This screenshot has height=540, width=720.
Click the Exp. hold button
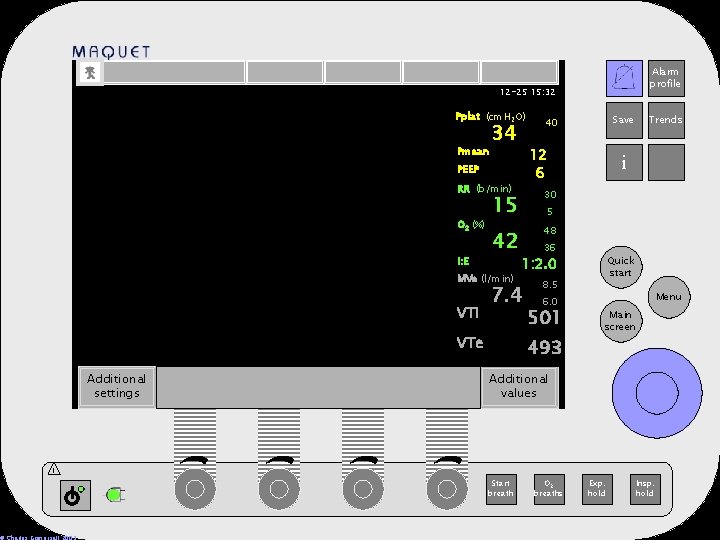(x=597, y=489)
